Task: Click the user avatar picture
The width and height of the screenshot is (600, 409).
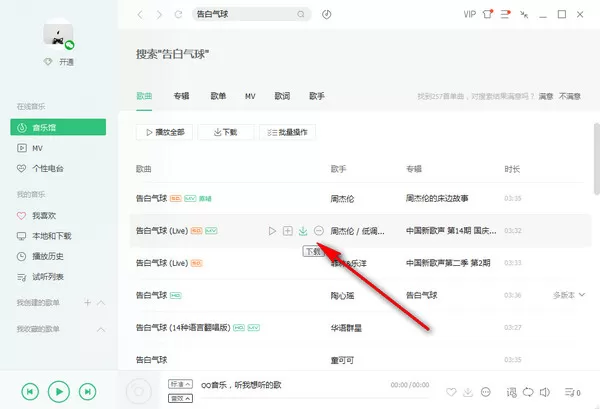Action: pyautogui.click(x=58, y=34)
